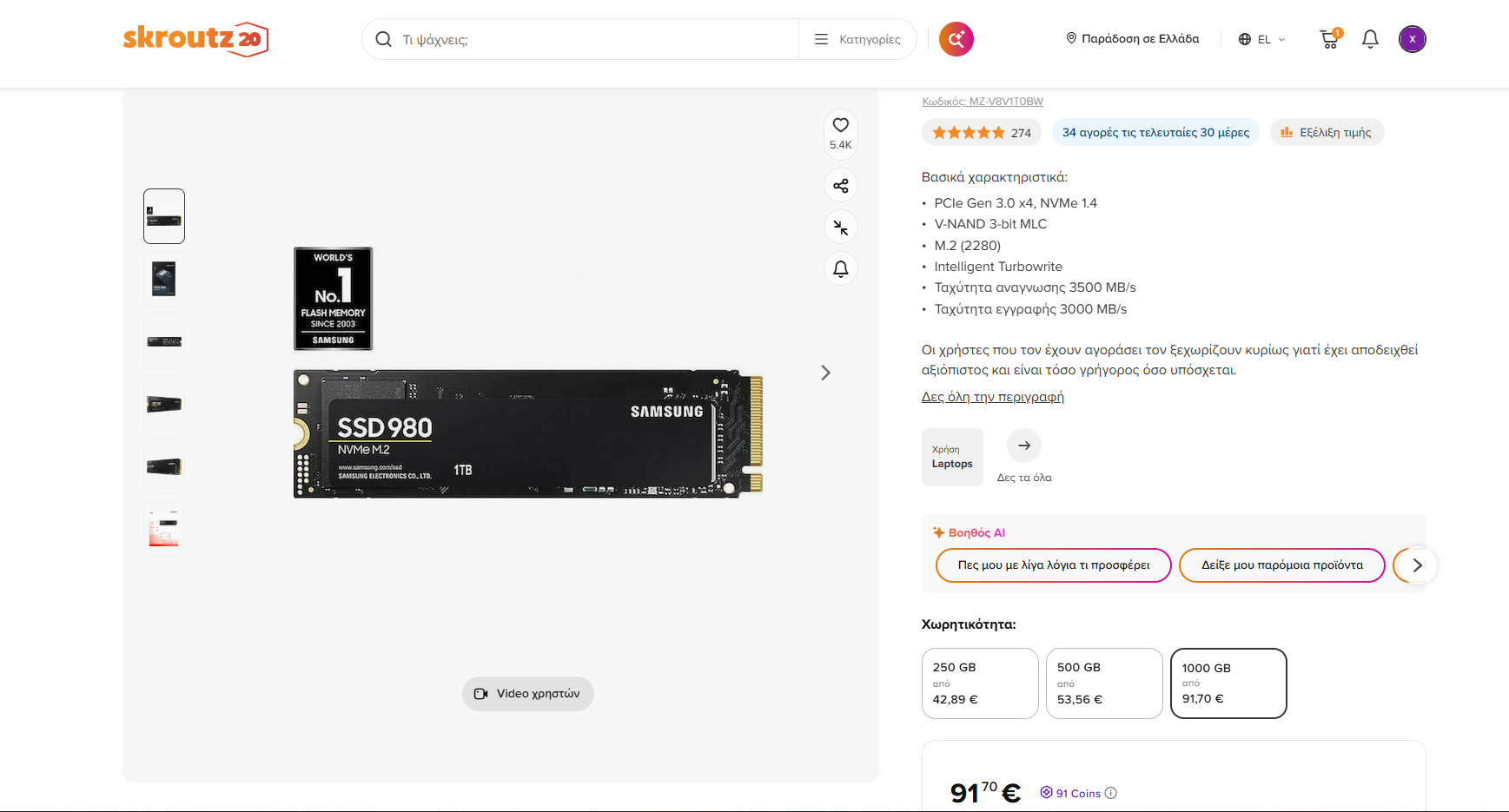1509x812 pixels.
Task: Set a price alert with bell icon
Action: click(841, 269)
